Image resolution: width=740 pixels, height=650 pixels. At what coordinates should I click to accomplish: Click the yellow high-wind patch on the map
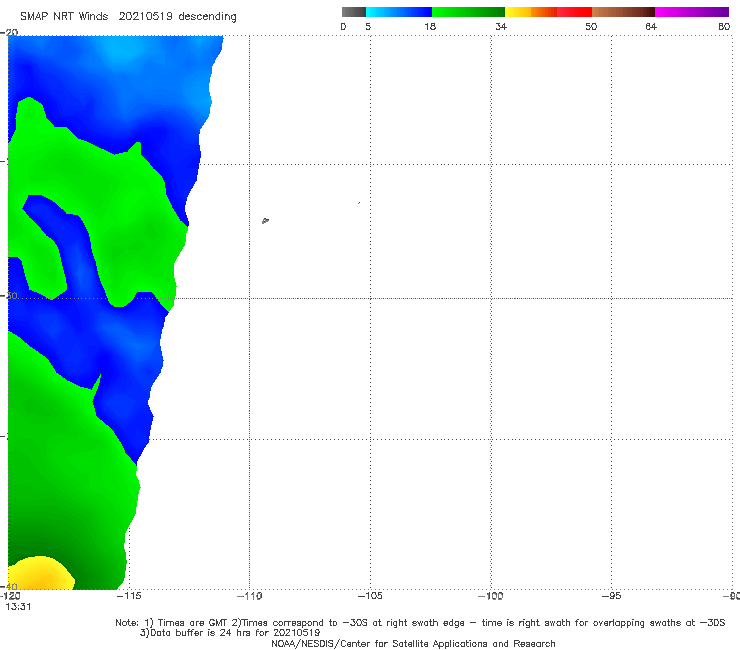(x=40, y=574)
